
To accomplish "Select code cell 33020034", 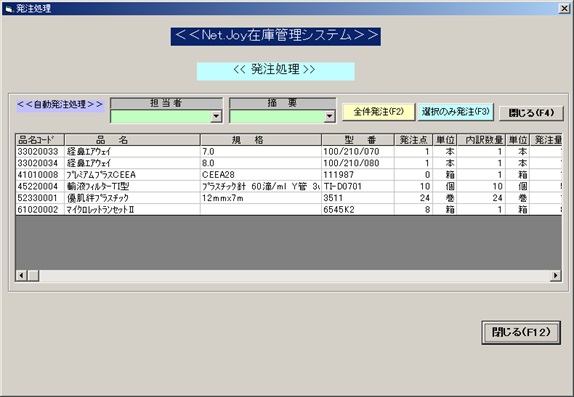I will coord(40,163).
